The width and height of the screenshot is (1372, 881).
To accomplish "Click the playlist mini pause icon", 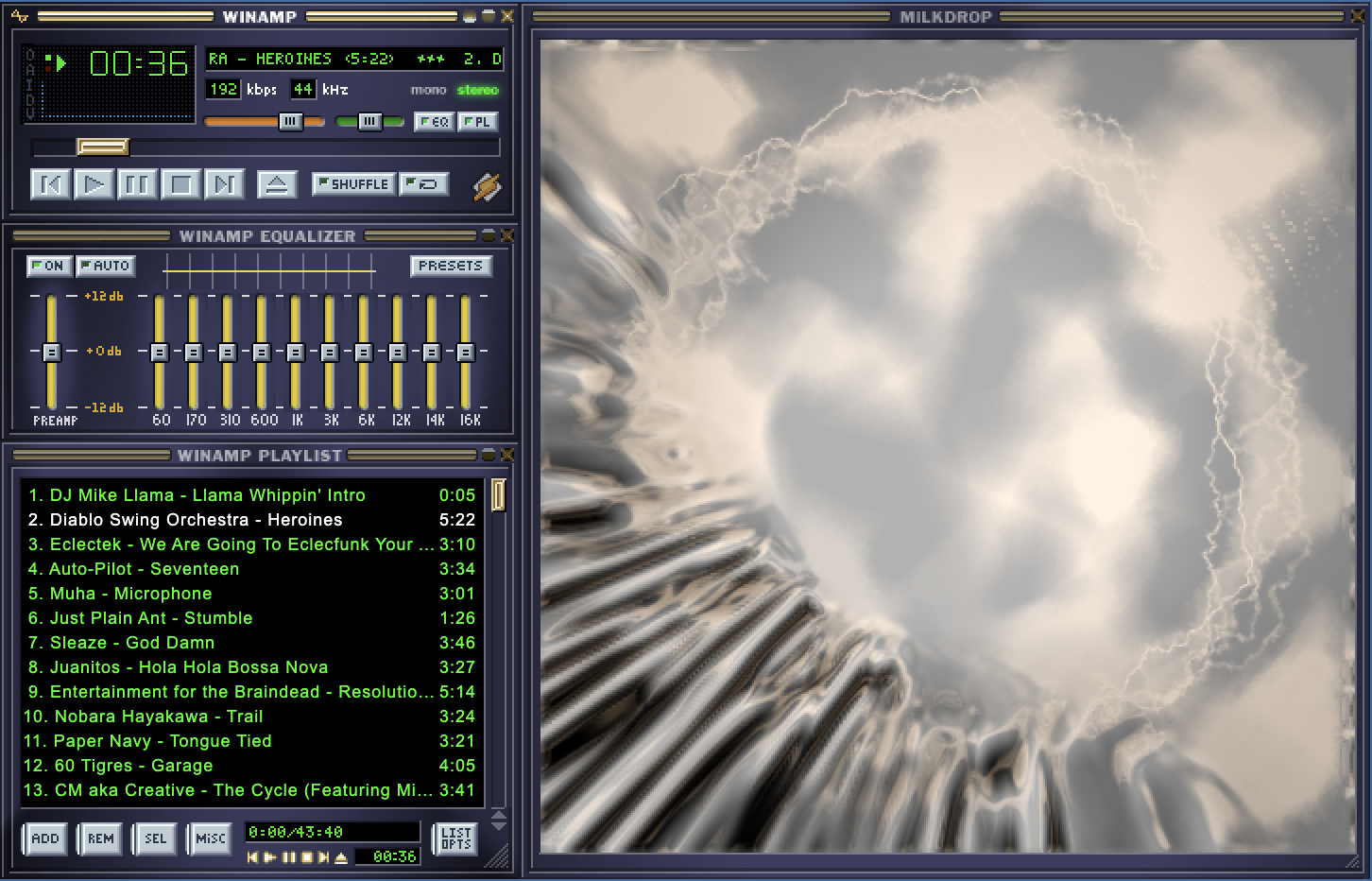I will coord(289,857).
